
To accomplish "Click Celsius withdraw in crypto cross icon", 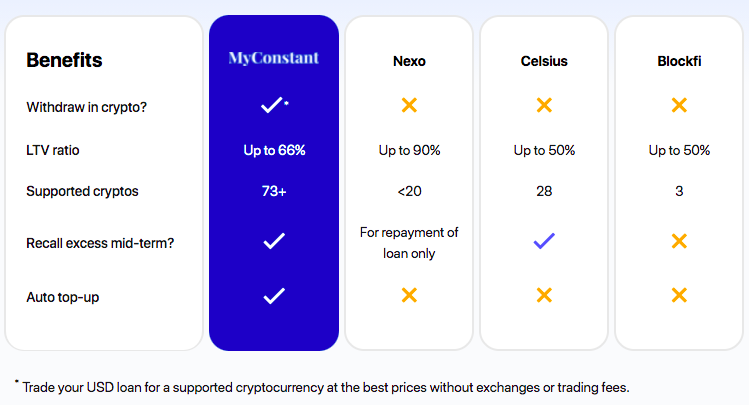I will pyautogui.click(x=544, y=105).
